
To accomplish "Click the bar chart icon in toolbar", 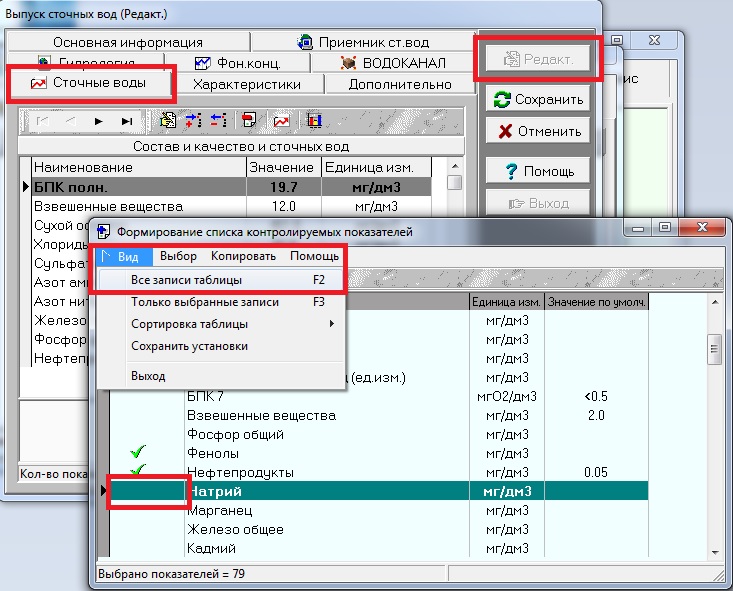I will [314, 121].
